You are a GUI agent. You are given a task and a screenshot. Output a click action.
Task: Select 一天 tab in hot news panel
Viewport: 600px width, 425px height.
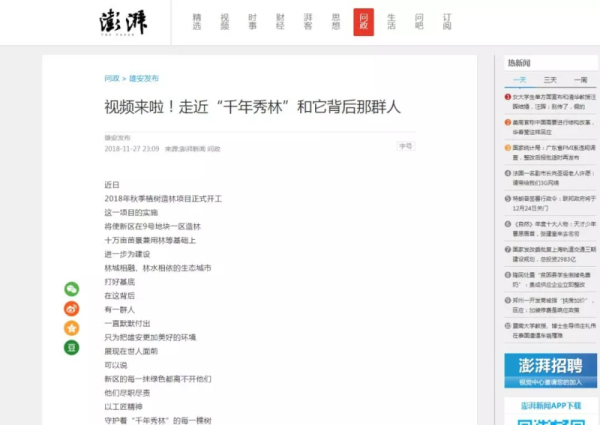click(x=519, y=79)
